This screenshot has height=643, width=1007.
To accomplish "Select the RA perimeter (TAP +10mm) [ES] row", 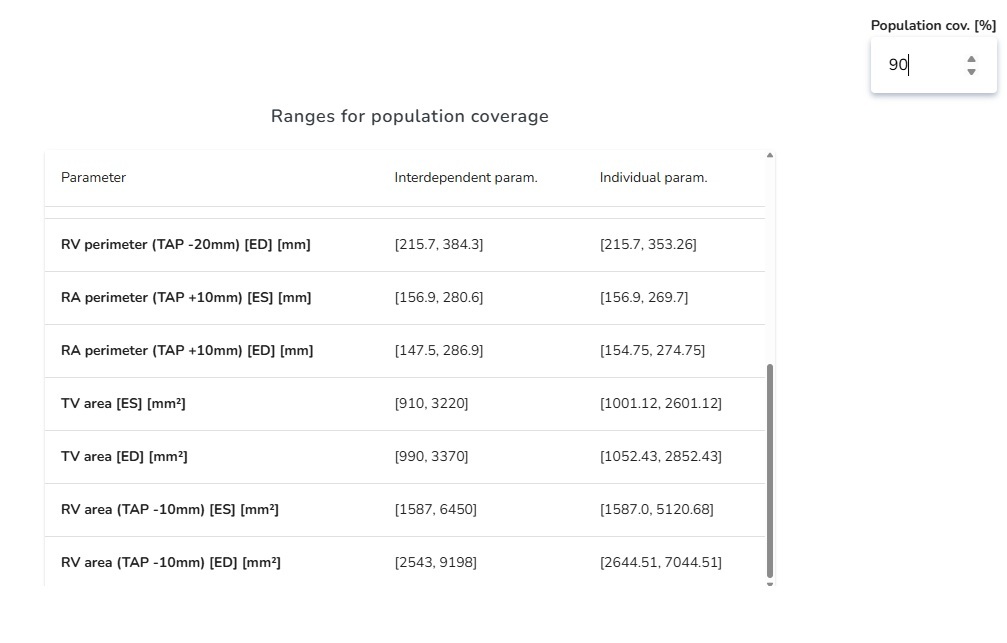I will [x=186, y=297].
